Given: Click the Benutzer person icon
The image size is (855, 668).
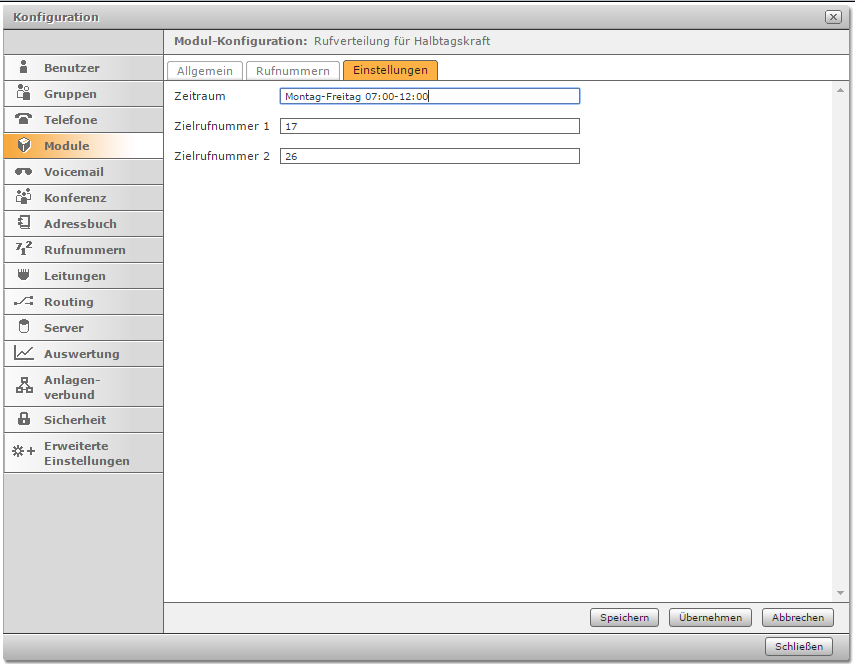Looking at the screenshot, I should (x=24, y=68).
